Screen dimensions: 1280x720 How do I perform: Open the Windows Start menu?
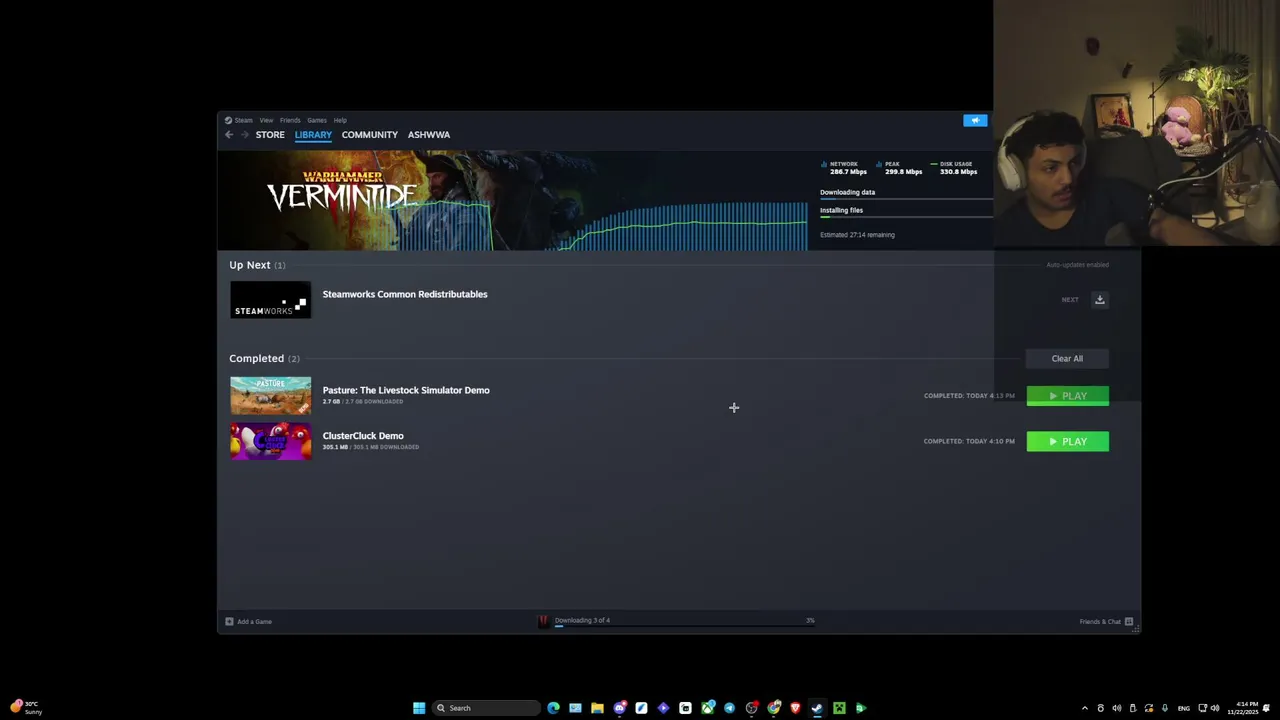[419, 708]
